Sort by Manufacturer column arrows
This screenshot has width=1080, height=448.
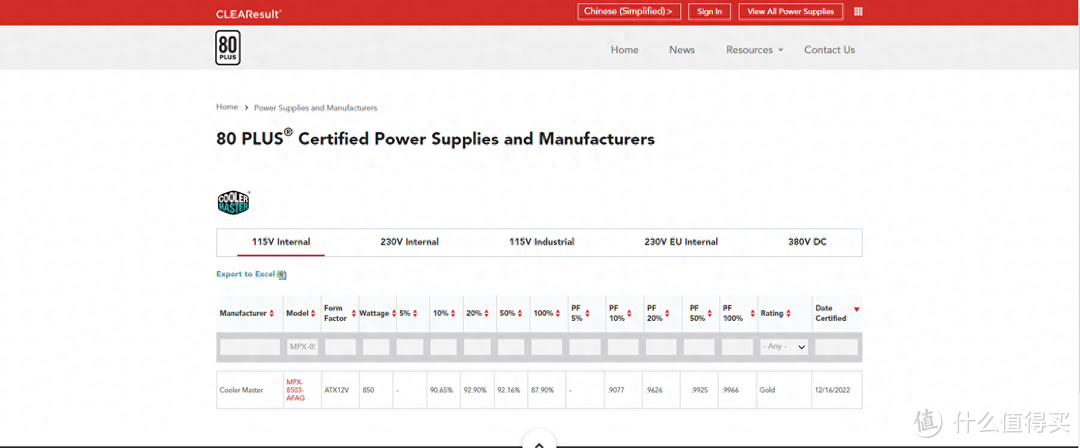pyautogui.click(x=271, y=314)
